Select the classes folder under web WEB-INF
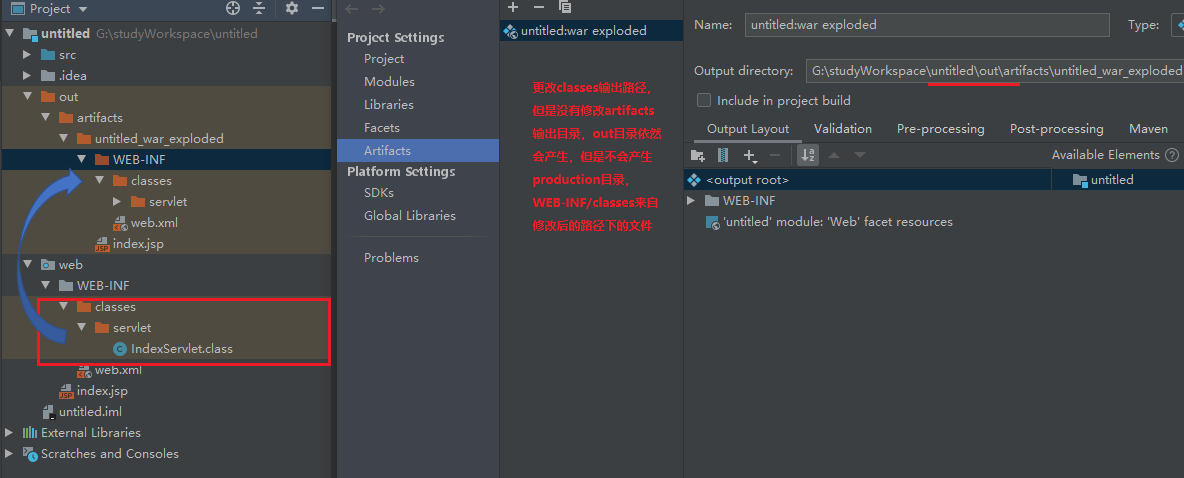Viewport: 1184px width, 478px height. (x=106, y=307)
